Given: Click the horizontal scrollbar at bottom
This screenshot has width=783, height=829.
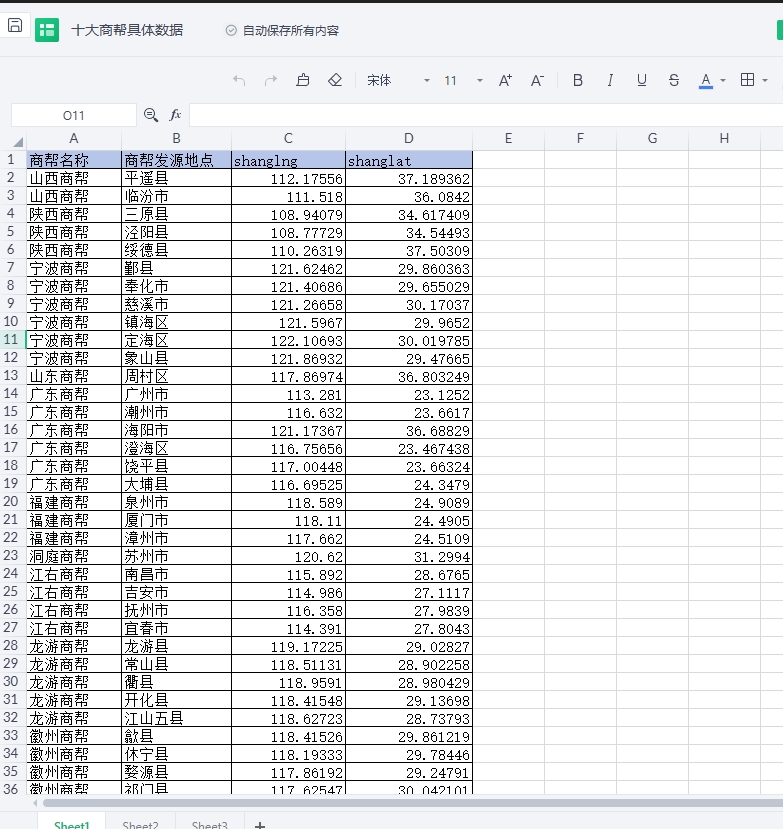Looking at the screenshot, I should pyautogui.click(x=412, y=803).
